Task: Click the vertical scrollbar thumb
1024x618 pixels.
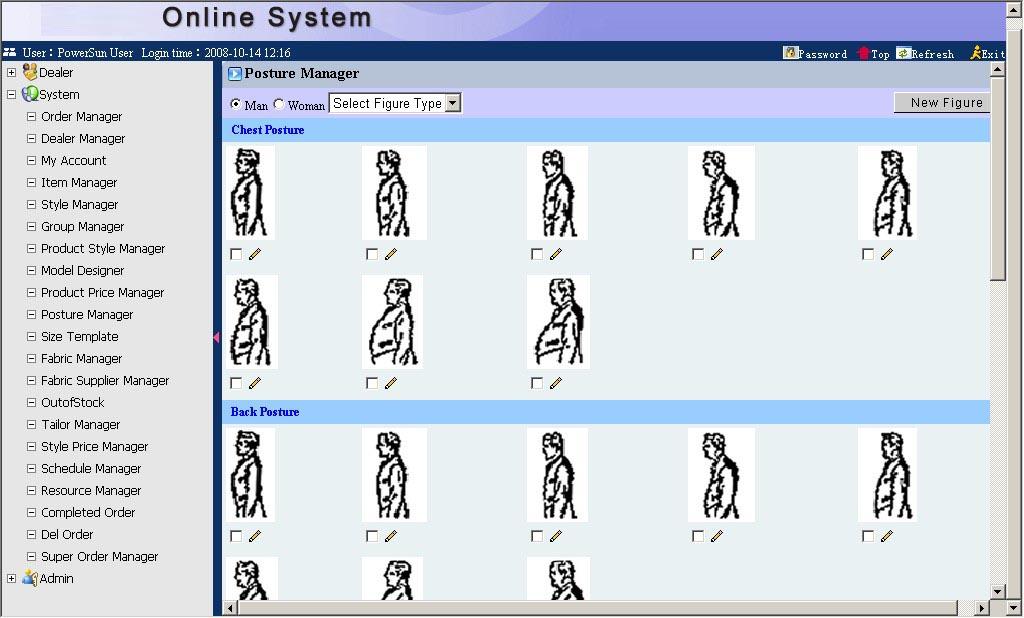Action: 997,178
